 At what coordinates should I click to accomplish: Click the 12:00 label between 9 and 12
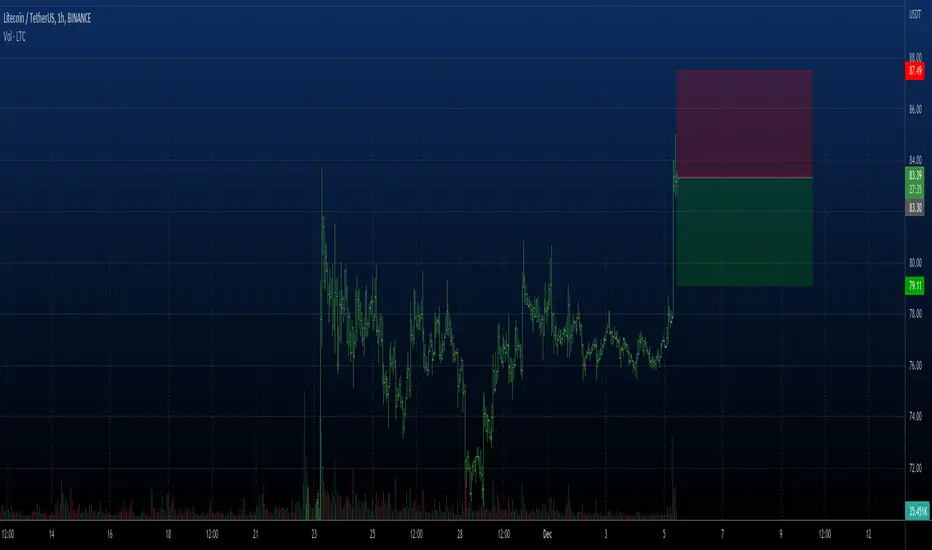824,534
